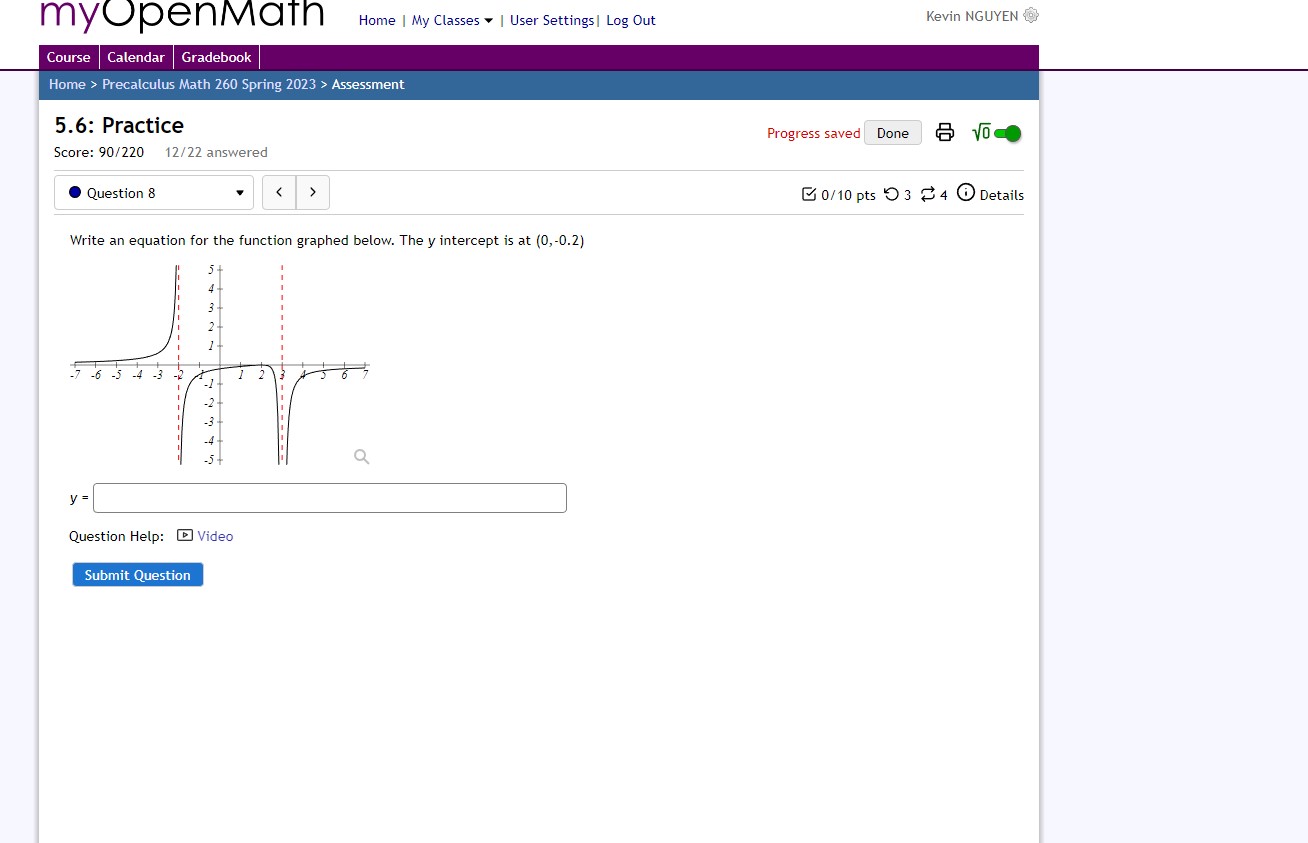Screen dimensions: 1308x843
Task: Open the Calendar tab
Action: point(136,57)
